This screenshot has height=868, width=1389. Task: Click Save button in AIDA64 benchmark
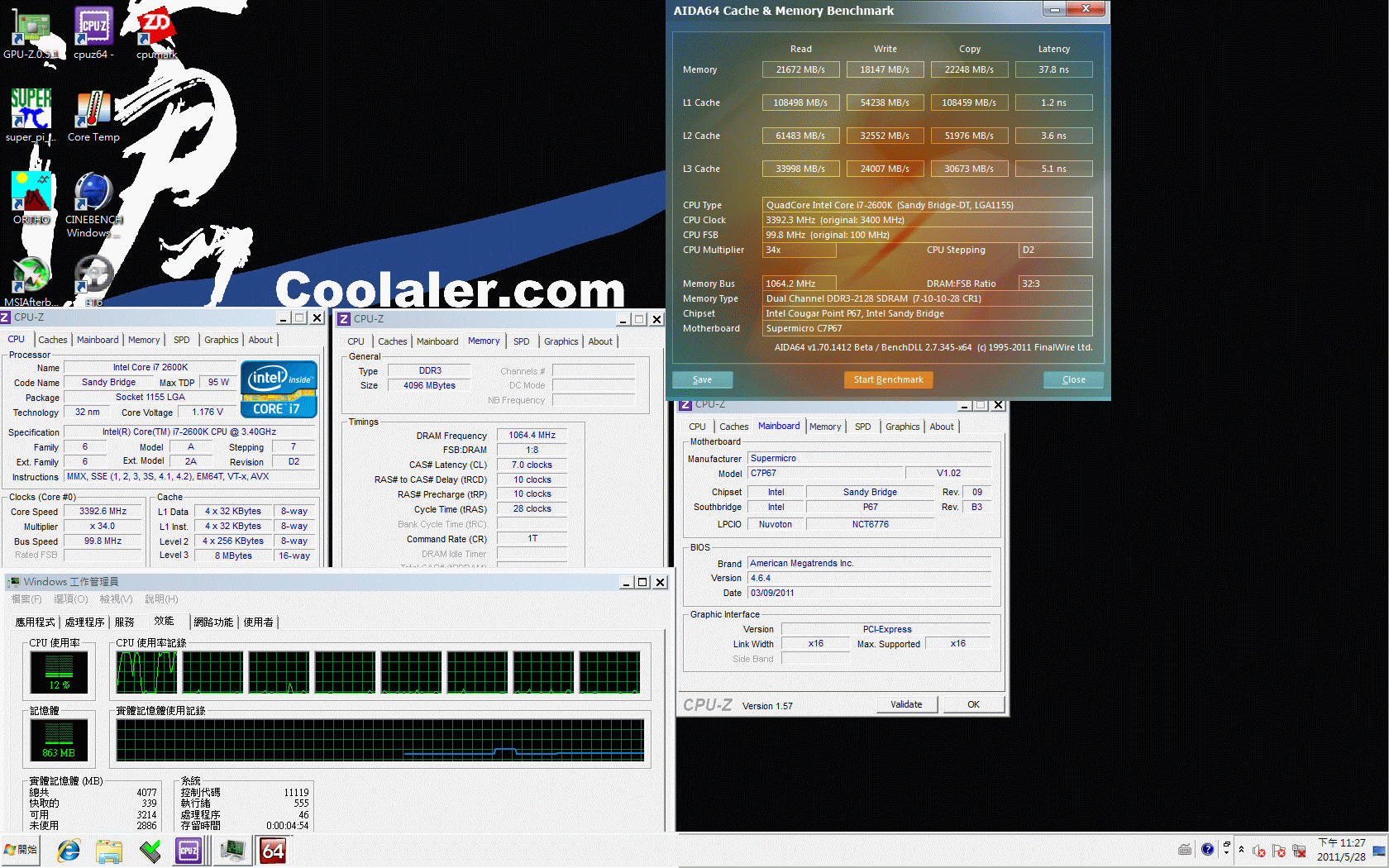click(x=702, y=379)
